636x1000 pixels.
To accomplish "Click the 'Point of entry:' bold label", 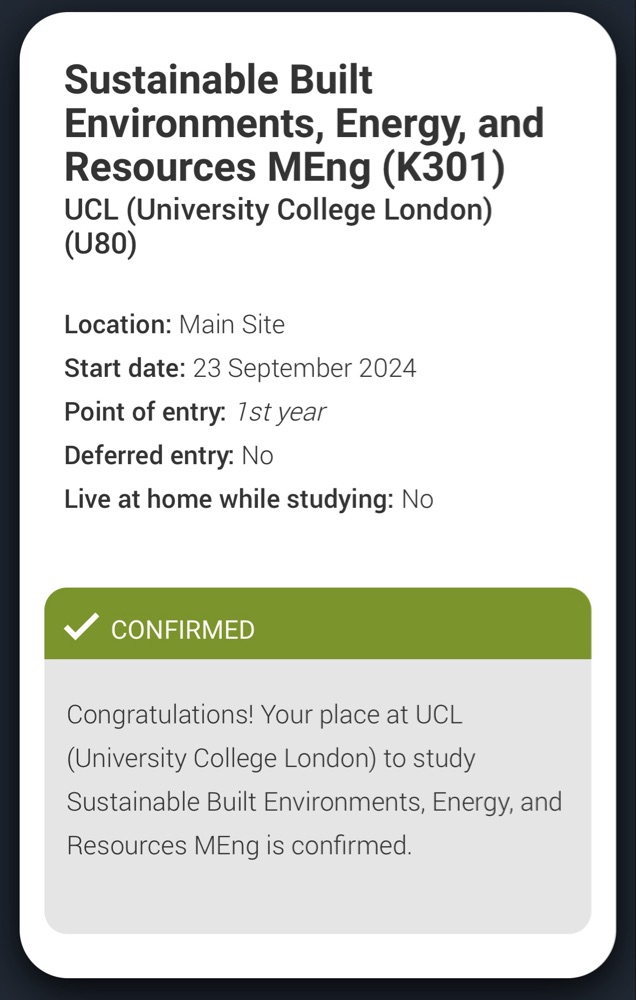I will (x=145, y=412).
